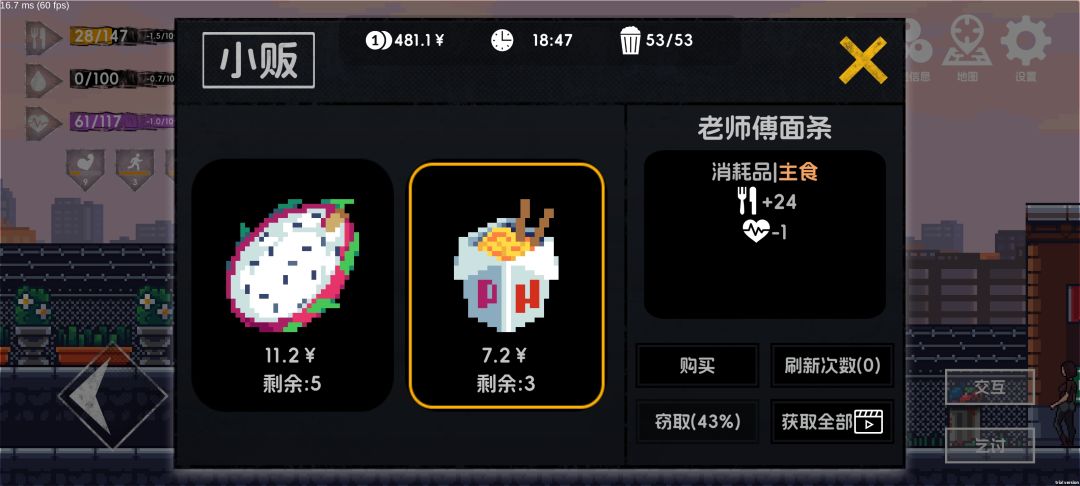Click the 窃取(43%) steal button
The image size is (1080, 486).
point(696,421)
